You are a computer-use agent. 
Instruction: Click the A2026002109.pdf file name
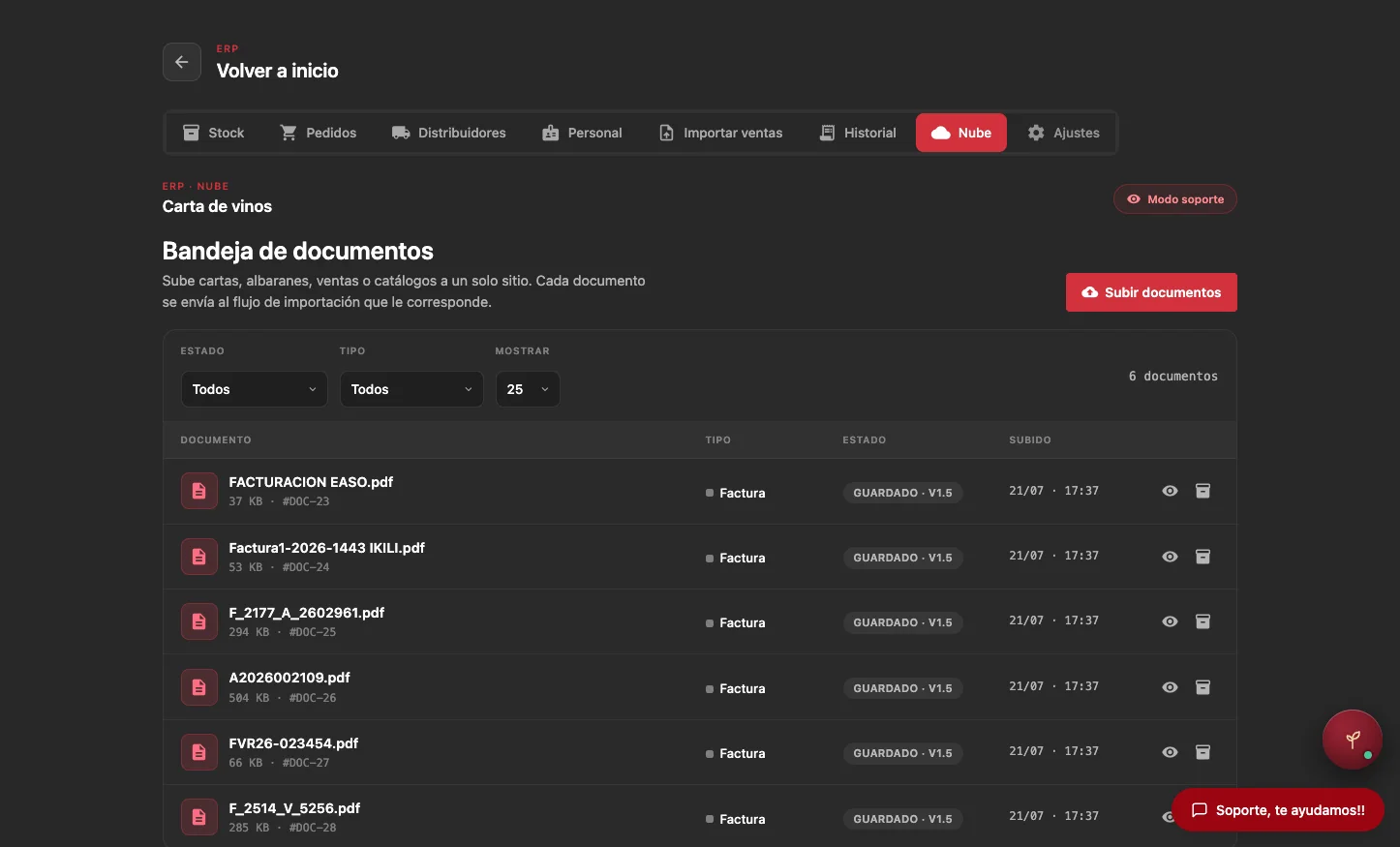(x=289, y=678)
